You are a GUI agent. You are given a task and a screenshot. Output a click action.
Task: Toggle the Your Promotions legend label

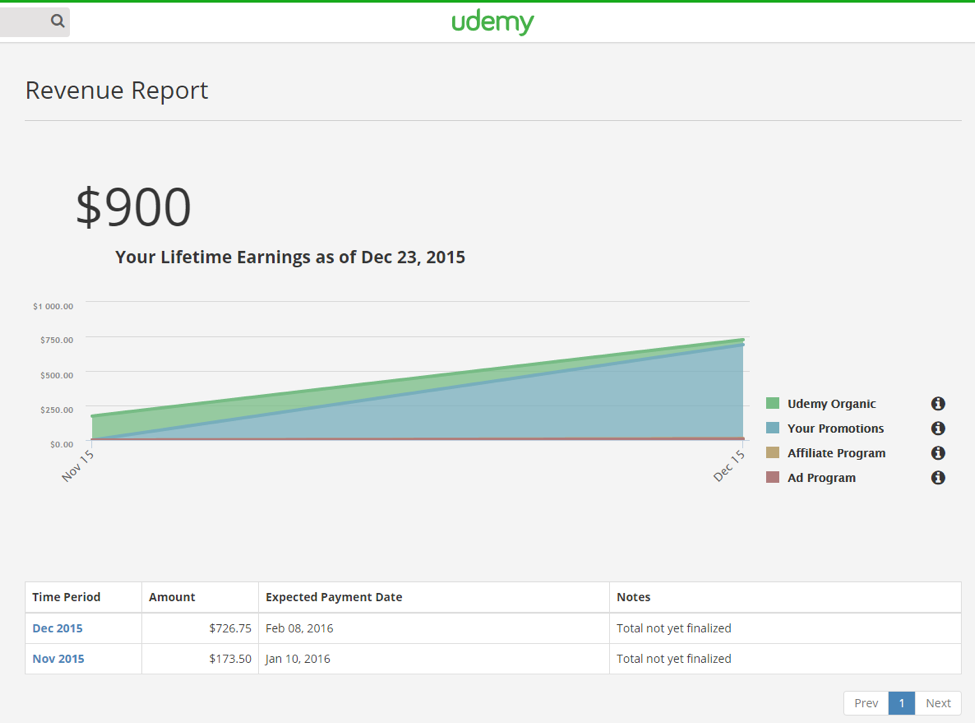(x=835, y=428)
